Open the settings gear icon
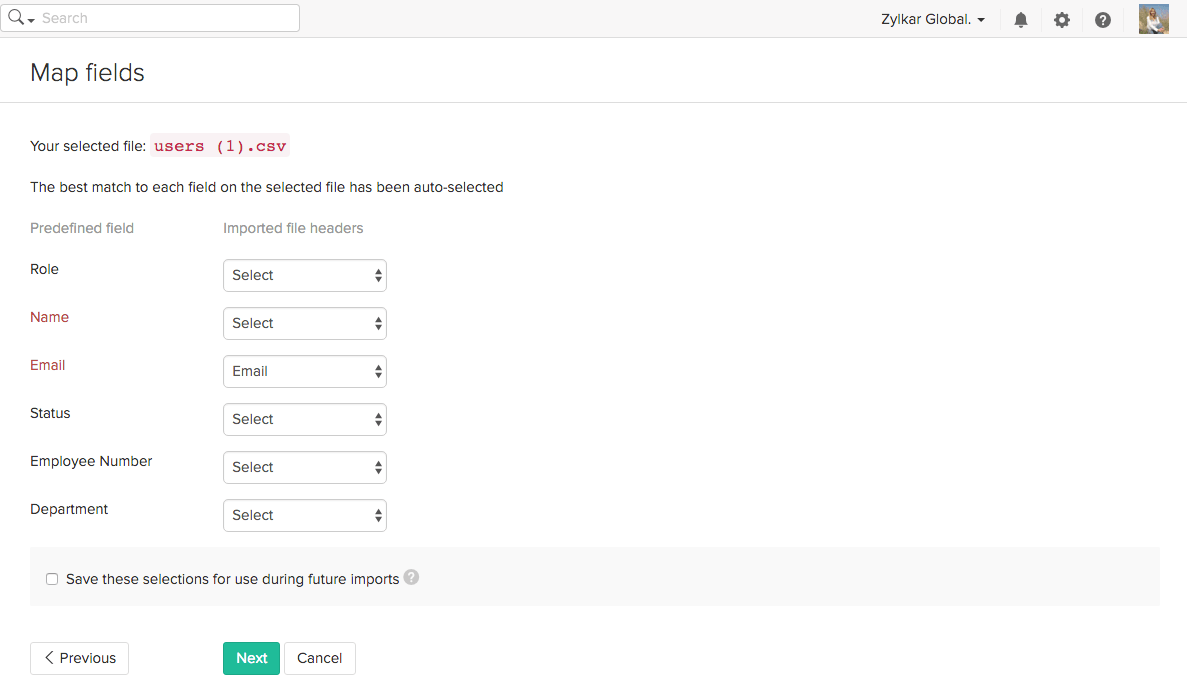1187x695 pixels. tap(1061, 19)
